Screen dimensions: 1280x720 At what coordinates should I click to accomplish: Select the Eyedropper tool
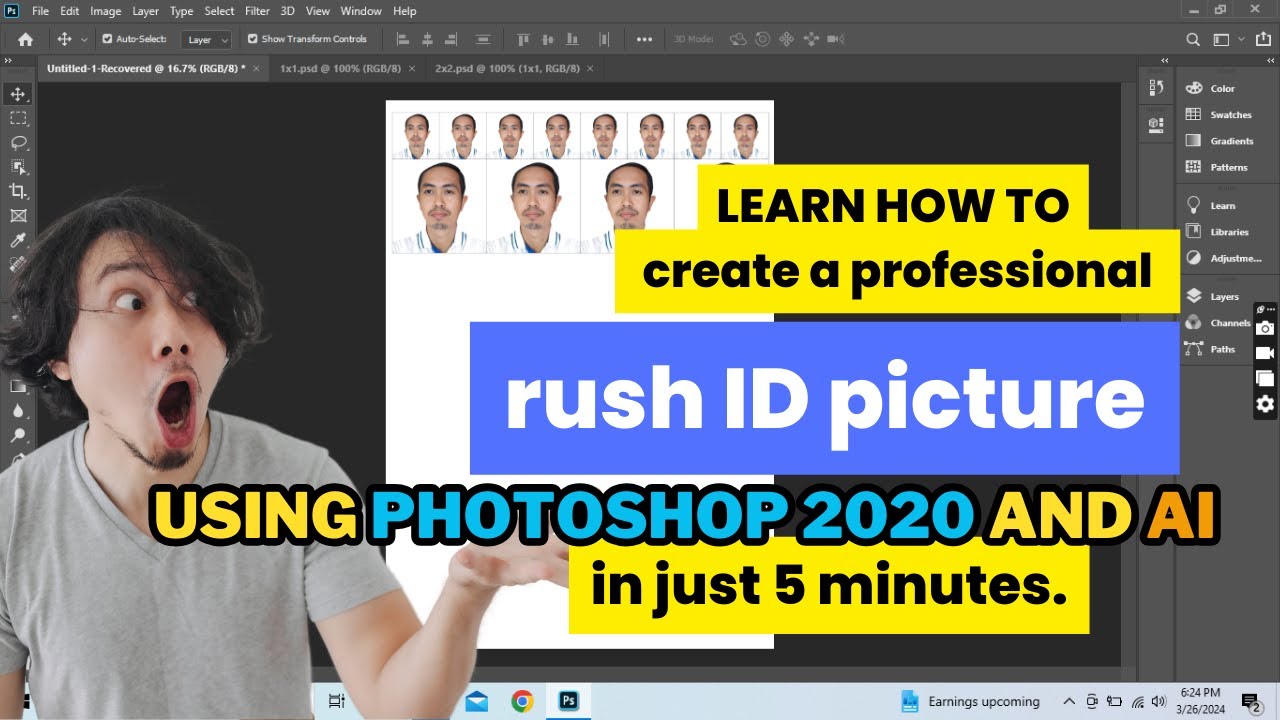pyautogui.click(x=18, y=240)
